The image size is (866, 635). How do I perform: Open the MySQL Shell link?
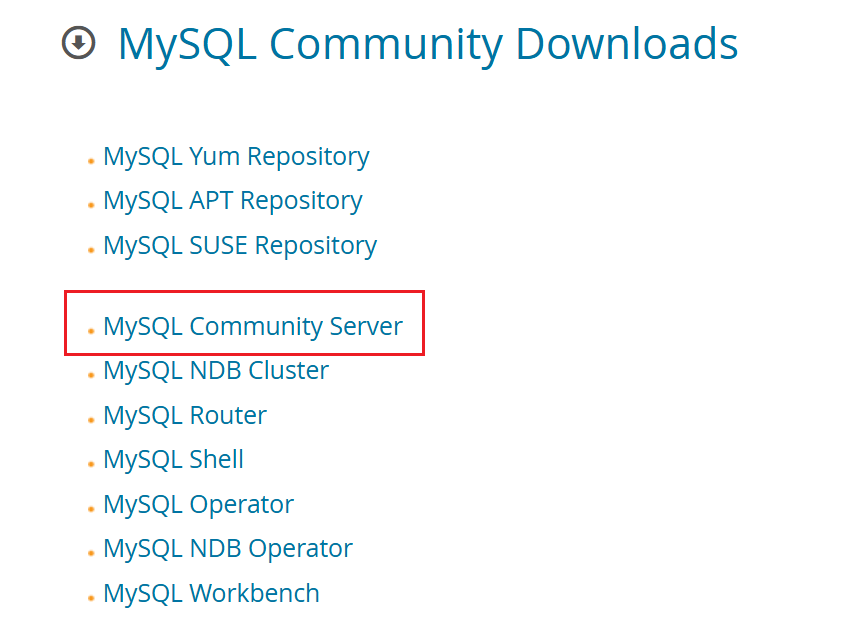(173, 459)
